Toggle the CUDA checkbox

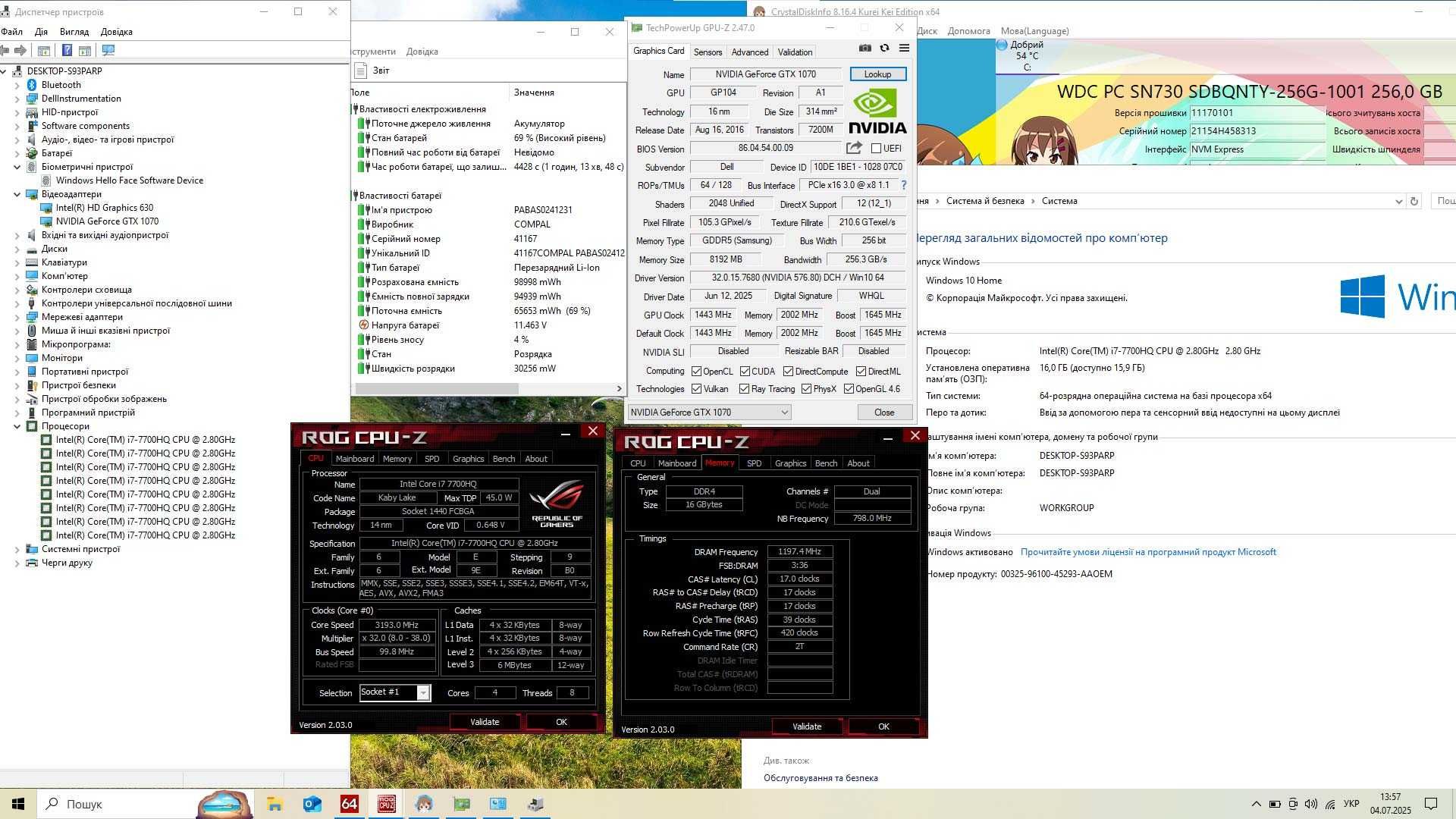pyautogui.click(x=745, y=372)
